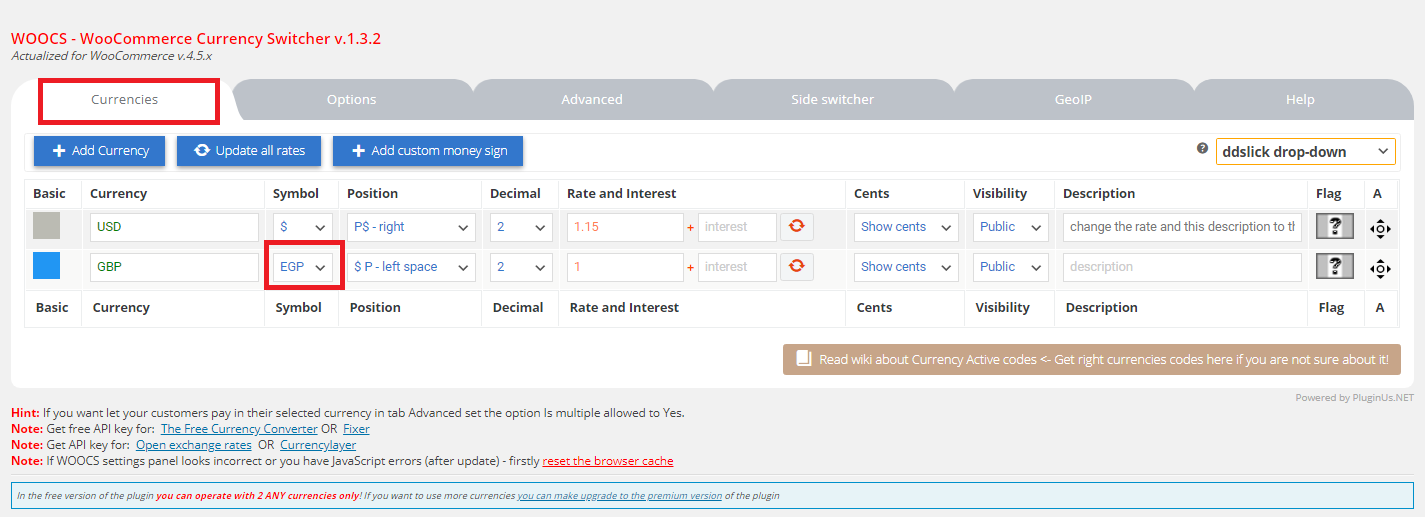The height and width of the screenshot is (517, 1425).
Task: Click the USD interest field
Action: 737,227
